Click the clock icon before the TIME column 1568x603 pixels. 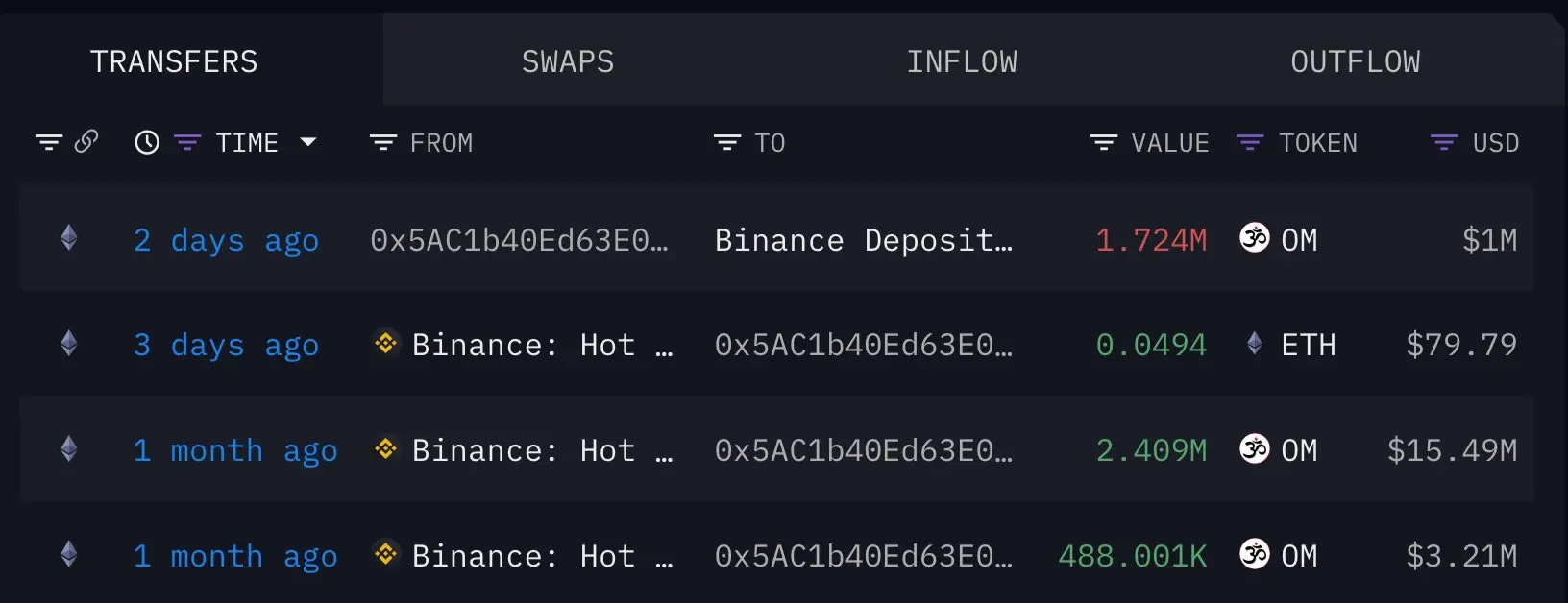(145, 142)
